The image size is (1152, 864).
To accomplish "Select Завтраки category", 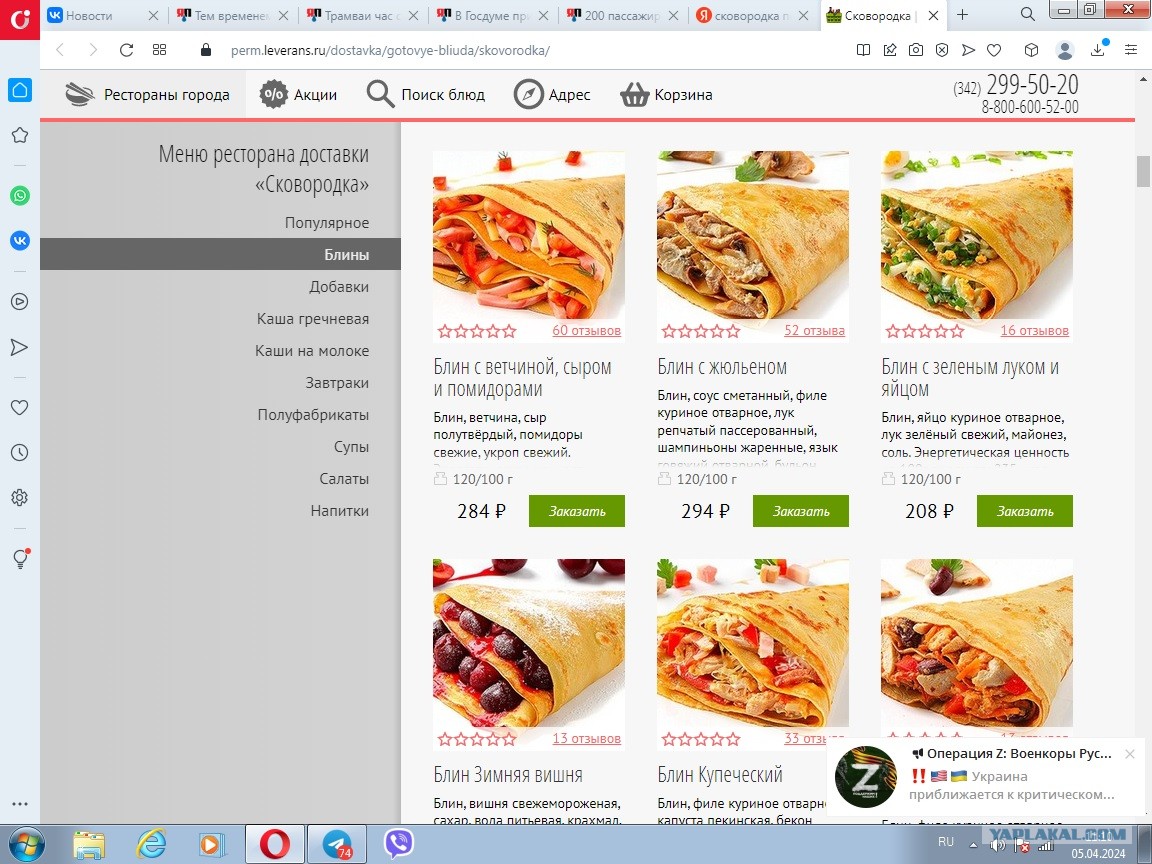I will point(337,383).
